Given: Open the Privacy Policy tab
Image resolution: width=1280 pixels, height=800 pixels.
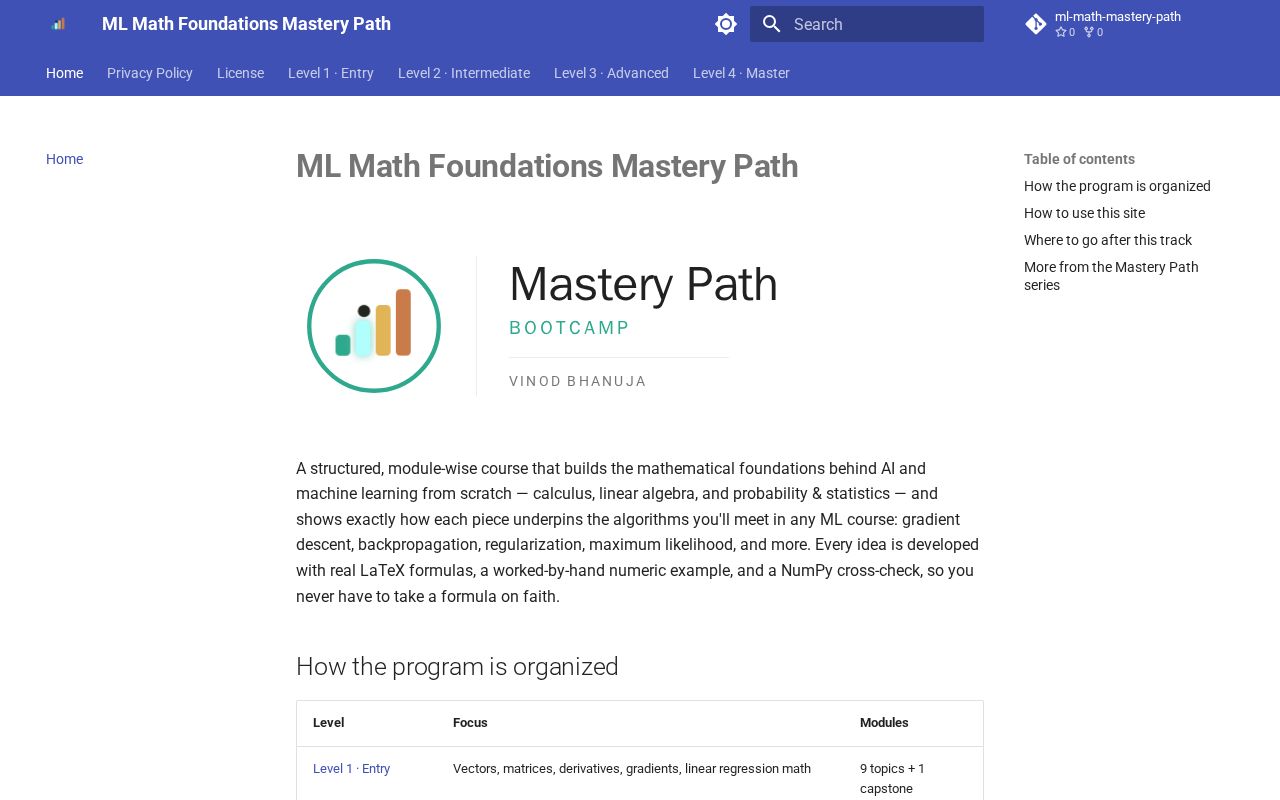Looking at the screenshot, I should pyautogui.click(x=150, y=73).
